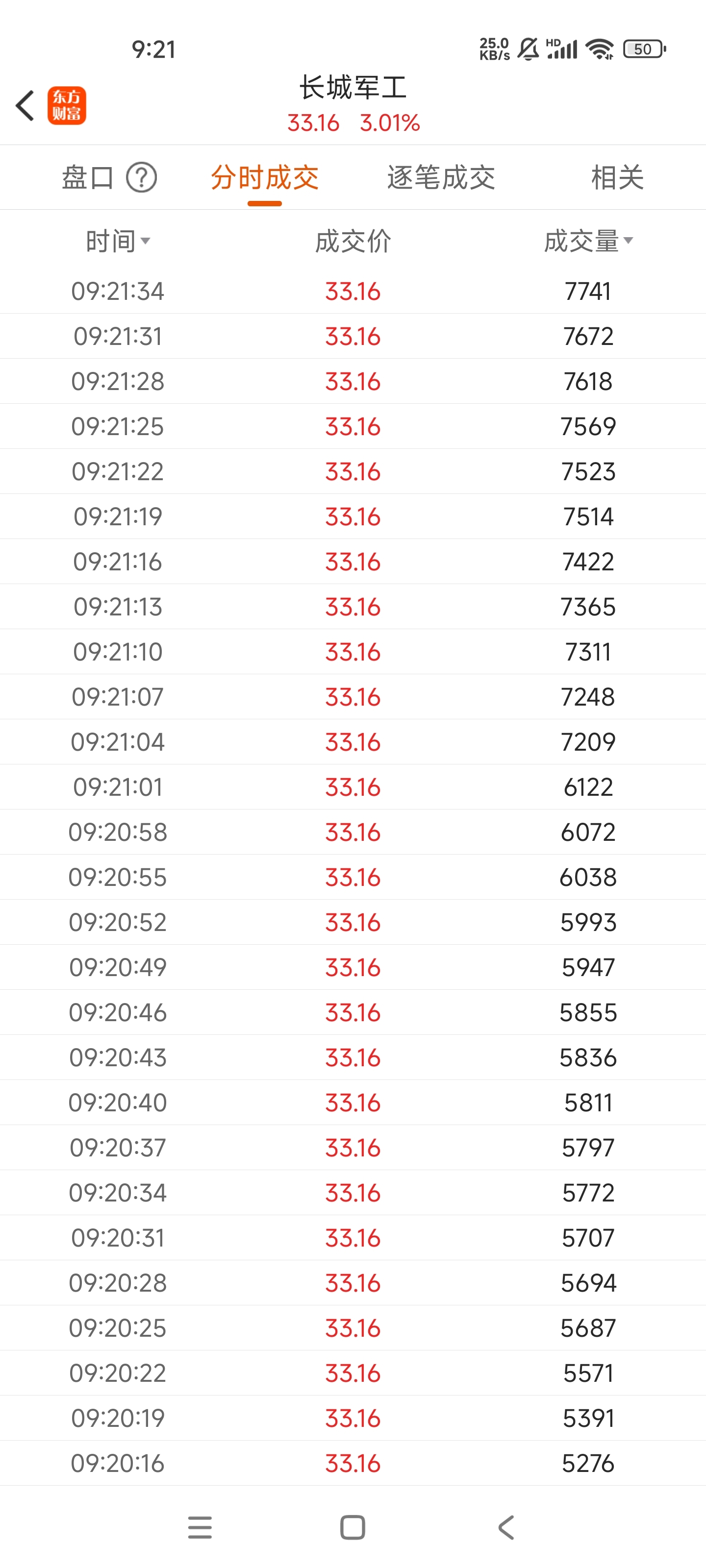Tap the muted notification bell icon
Image resolution: width=706 pixels, height=1568 pixels.
click(528, 49)
